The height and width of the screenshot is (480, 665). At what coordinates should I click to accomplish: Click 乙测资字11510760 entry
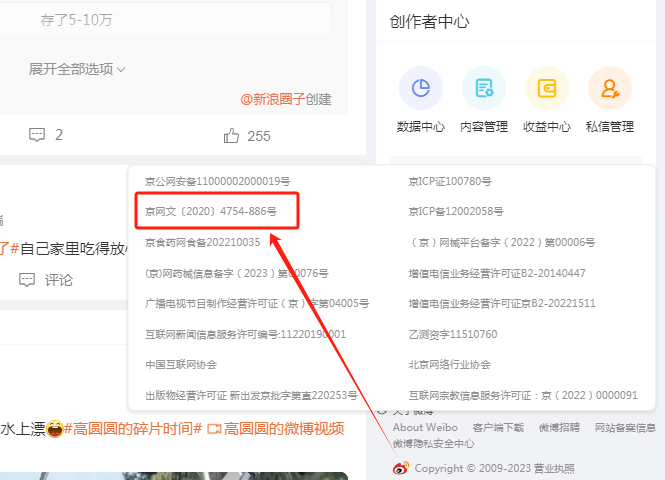pos(453,334)
